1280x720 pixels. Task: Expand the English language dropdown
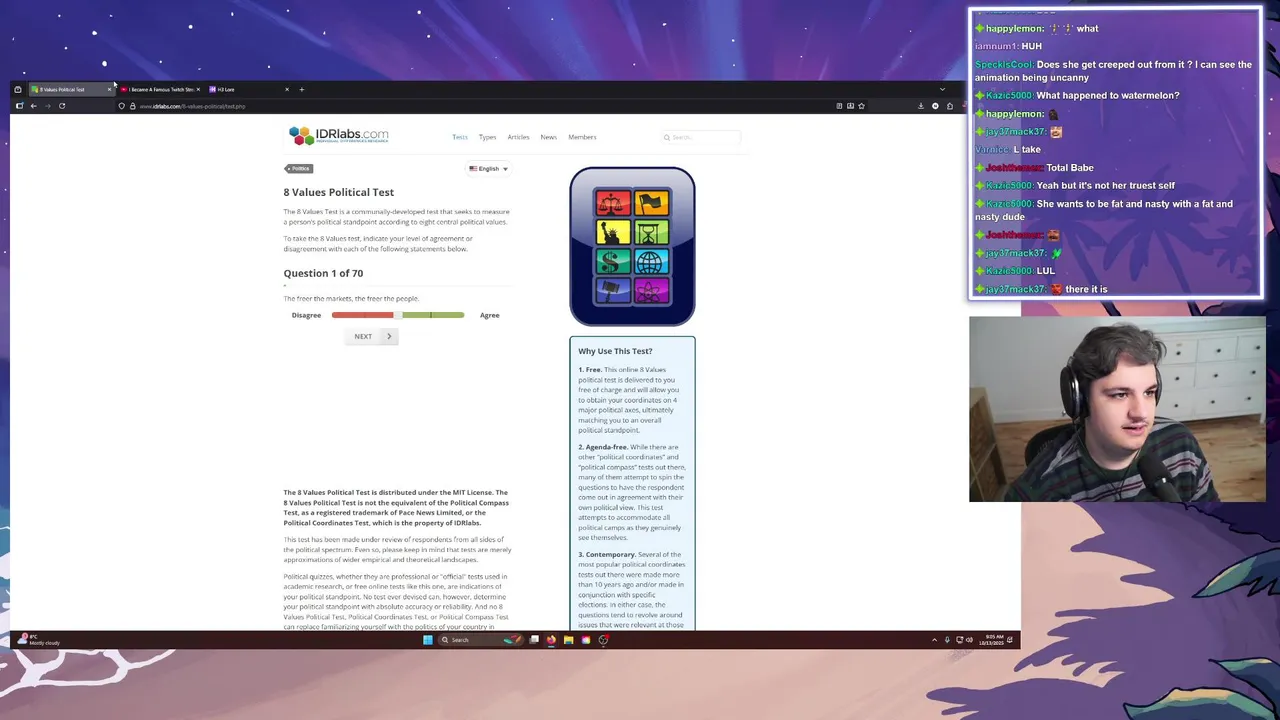(489, 169)
